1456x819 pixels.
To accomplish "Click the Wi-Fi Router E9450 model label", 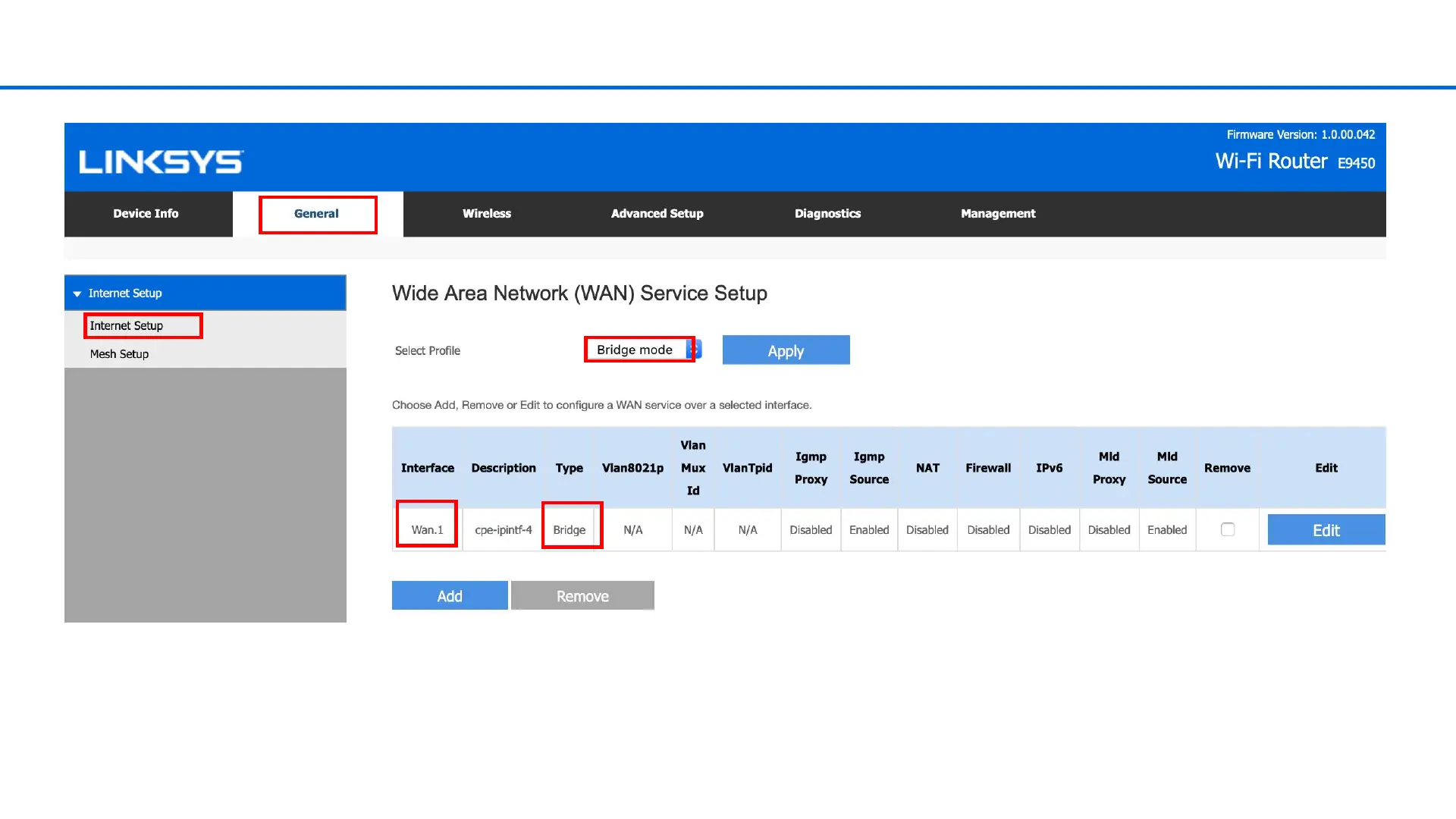I will pos(1294,162).
